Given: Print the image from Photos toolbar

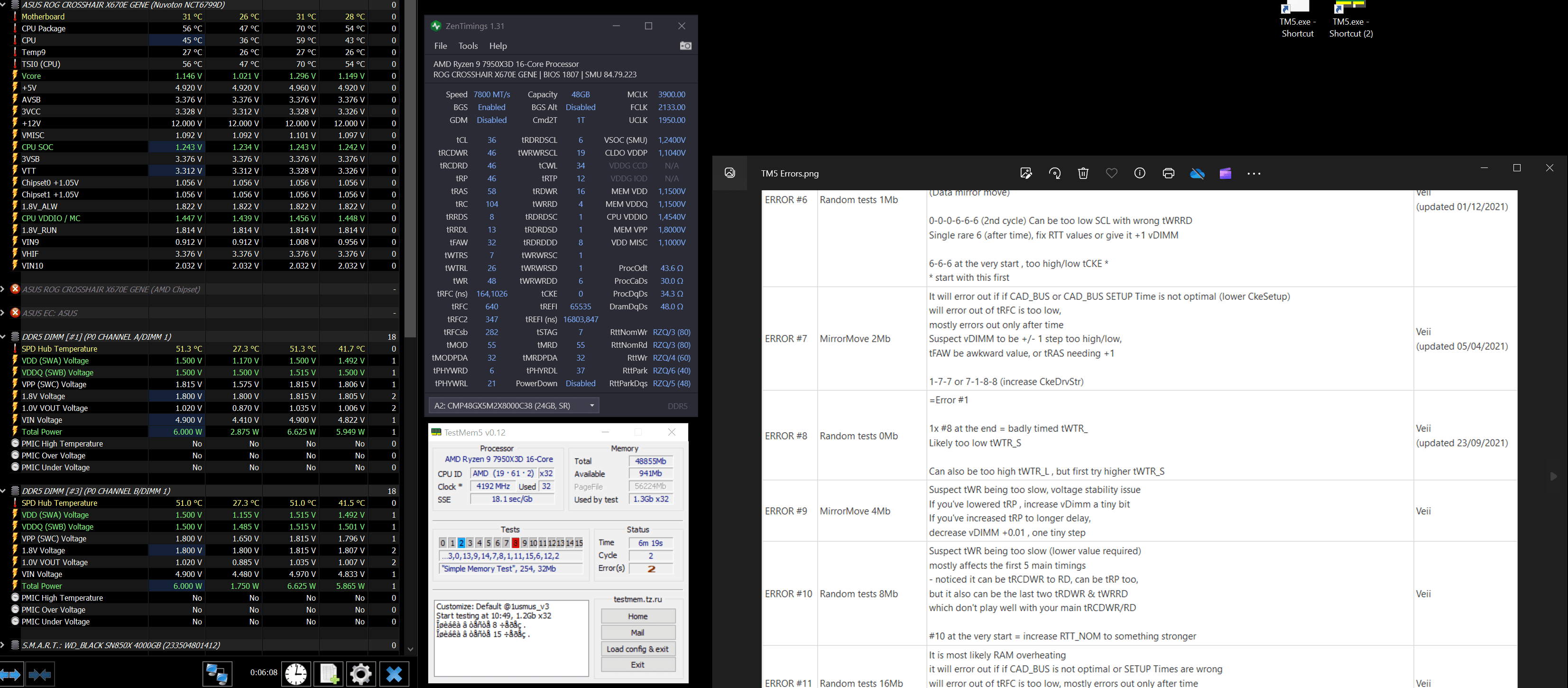Looking at the screenshot, I should pyautogui.click(x=1168, y=173).
